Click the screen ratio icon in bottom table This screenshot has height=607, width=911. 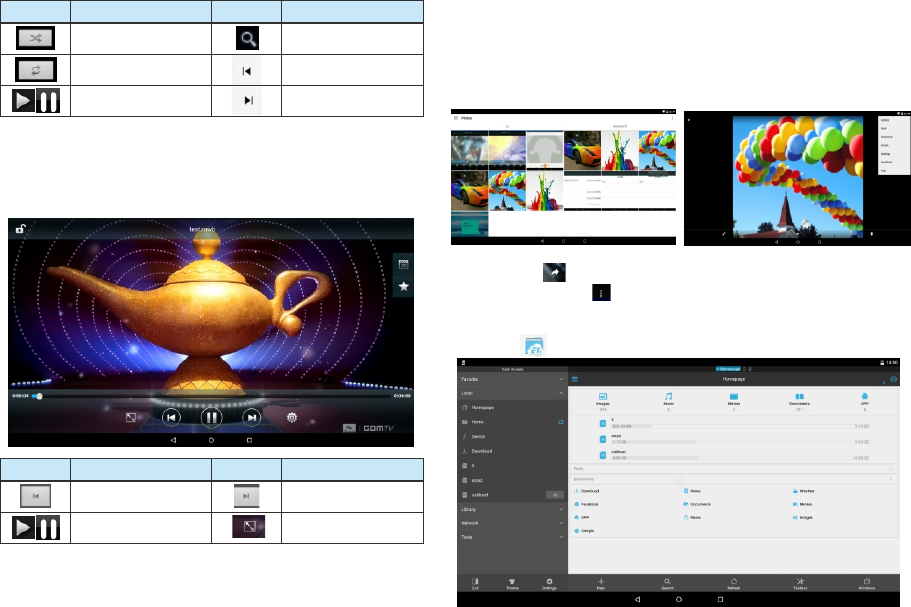249,526
